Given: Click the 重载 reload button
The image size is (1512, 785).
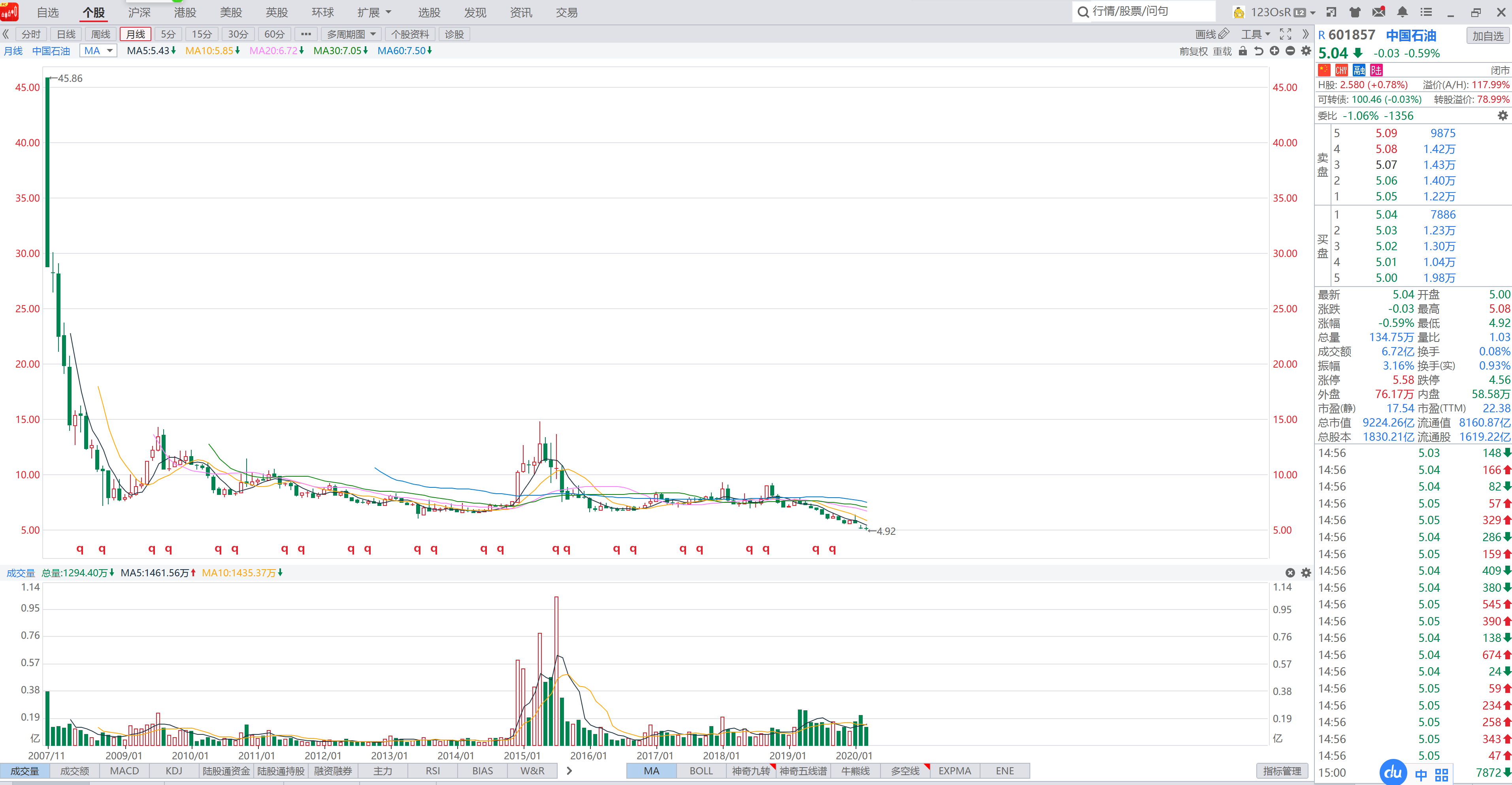Looking at the screenshot, I should [1222, 51].
